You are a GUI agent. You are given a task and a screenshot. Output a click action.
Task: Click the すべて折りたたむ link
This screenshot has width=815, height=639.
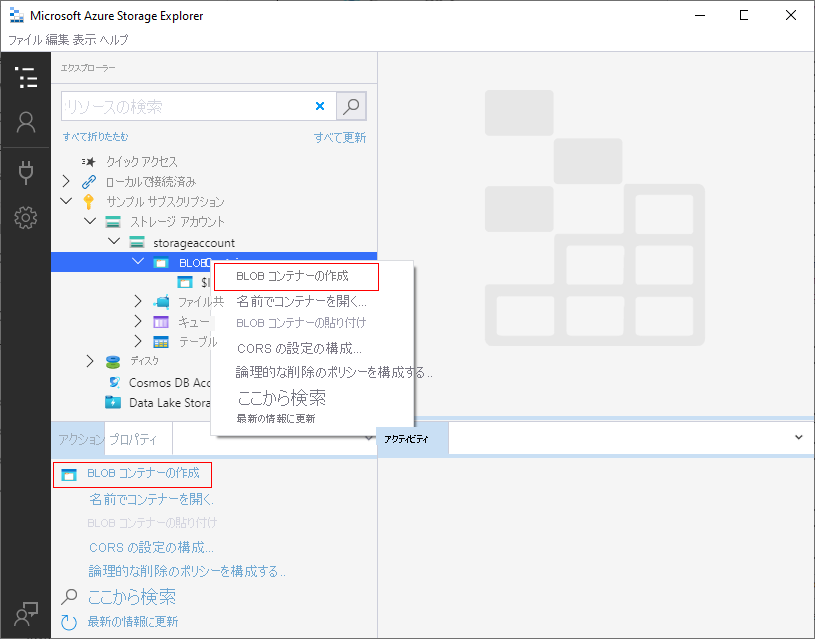[96, 137]
